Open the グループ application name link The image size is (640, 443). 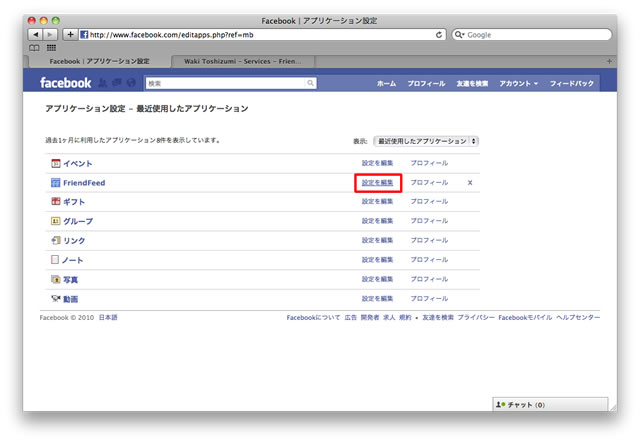78,221
